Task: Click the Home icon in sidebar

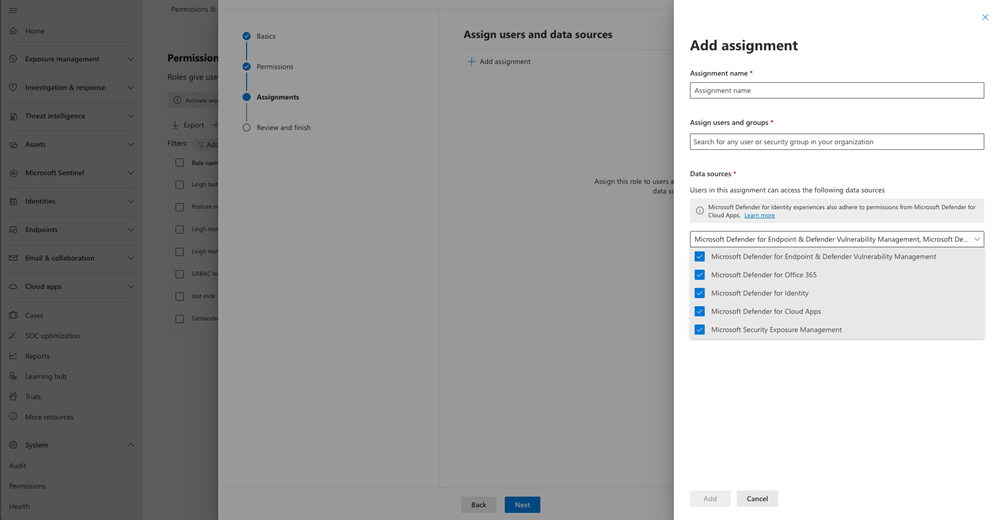Action: pos(13,31)
